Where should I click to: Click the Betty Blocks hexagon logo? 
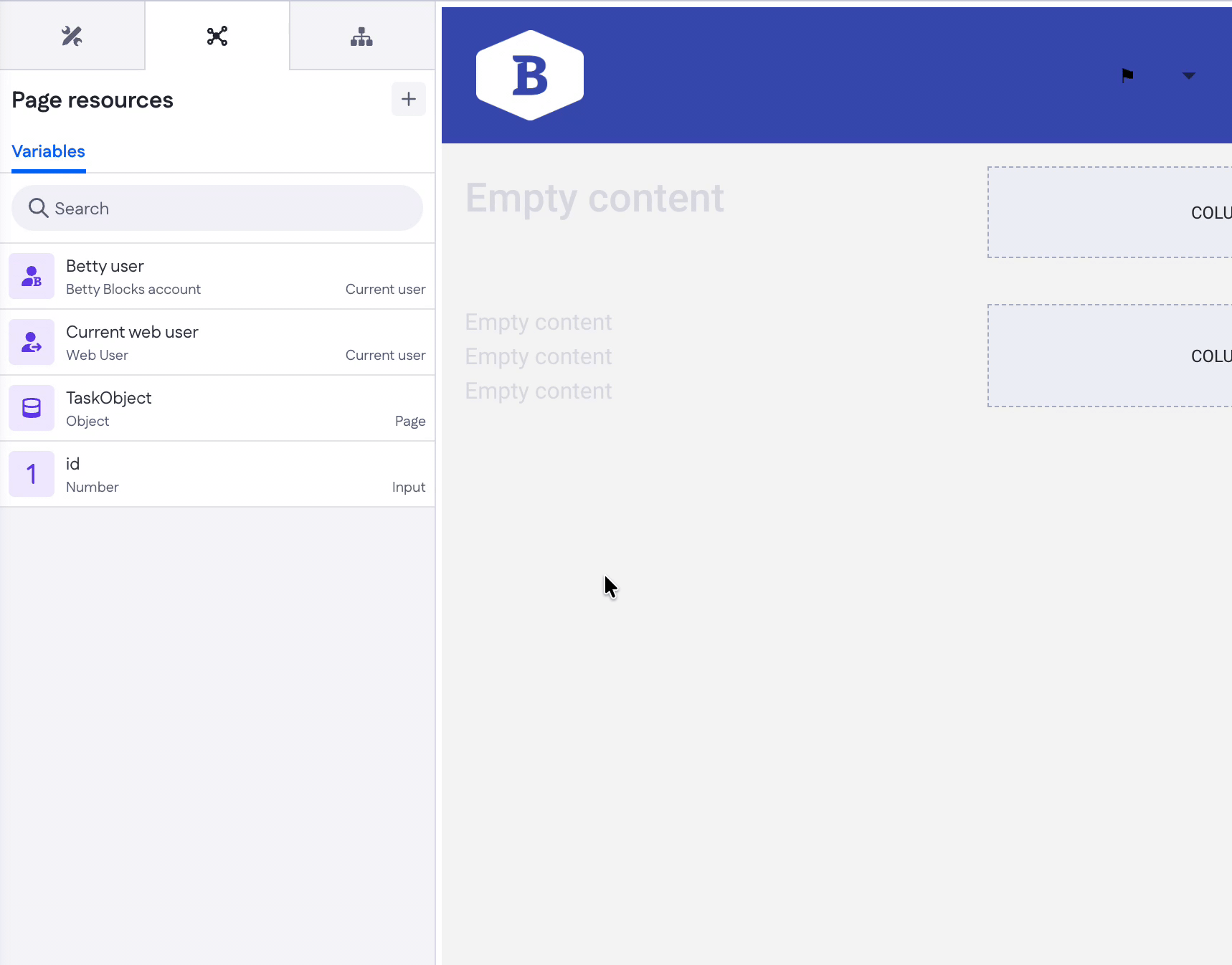pos(530,75)
